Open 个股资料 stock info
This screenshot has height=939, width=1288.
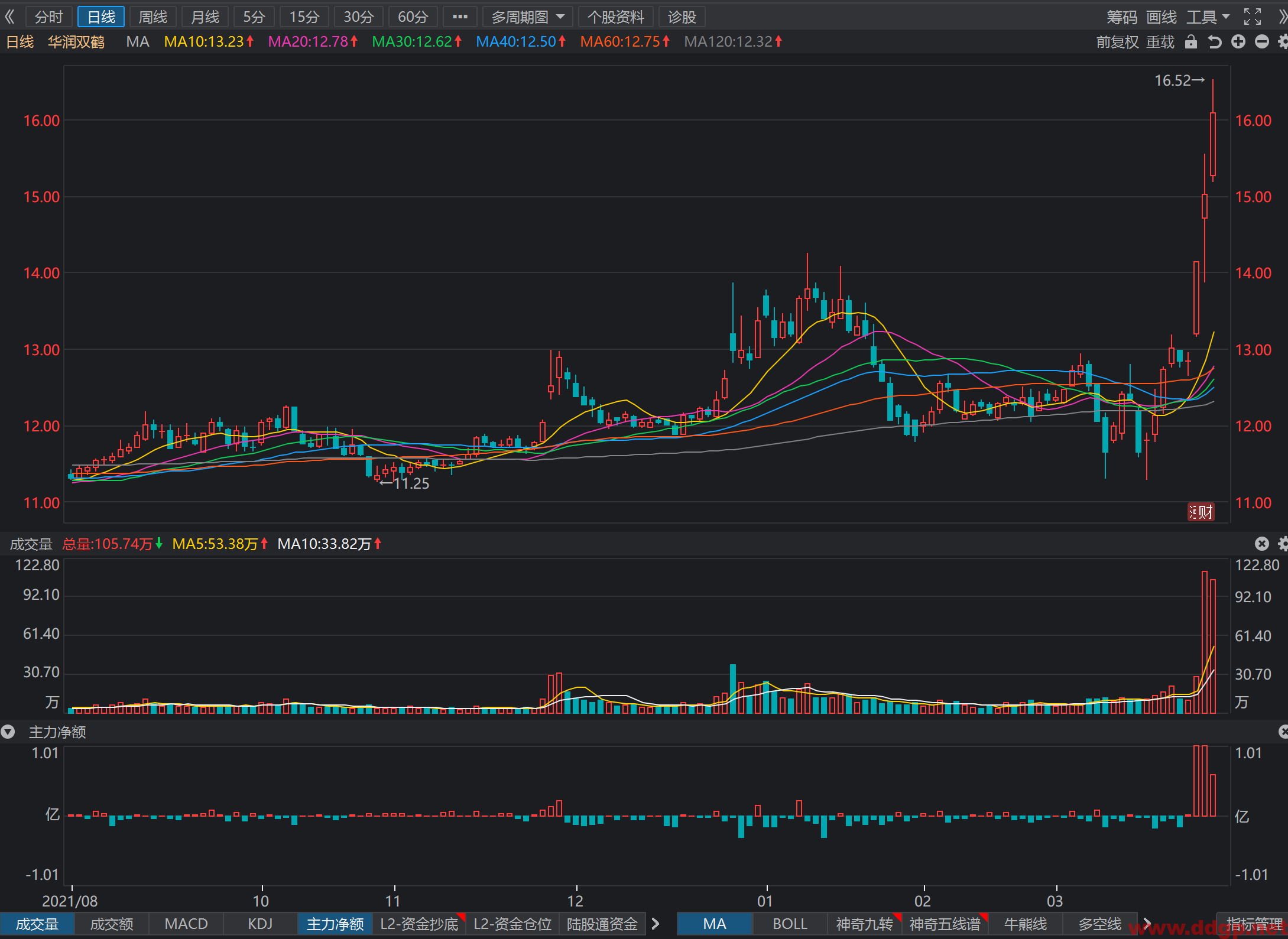point(615,17)
